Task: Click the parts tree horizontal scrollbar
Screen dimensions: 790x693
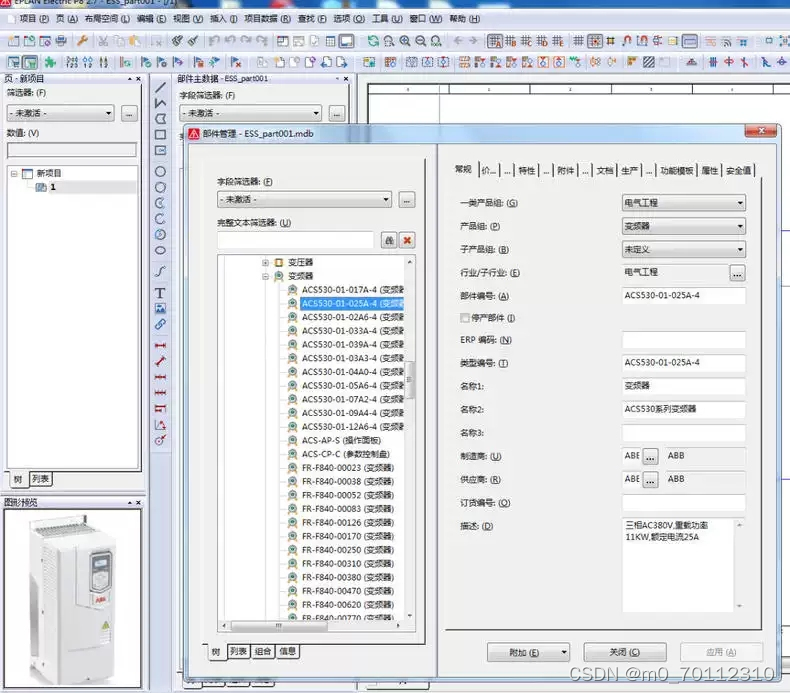Action: click(x=279, y=625)
